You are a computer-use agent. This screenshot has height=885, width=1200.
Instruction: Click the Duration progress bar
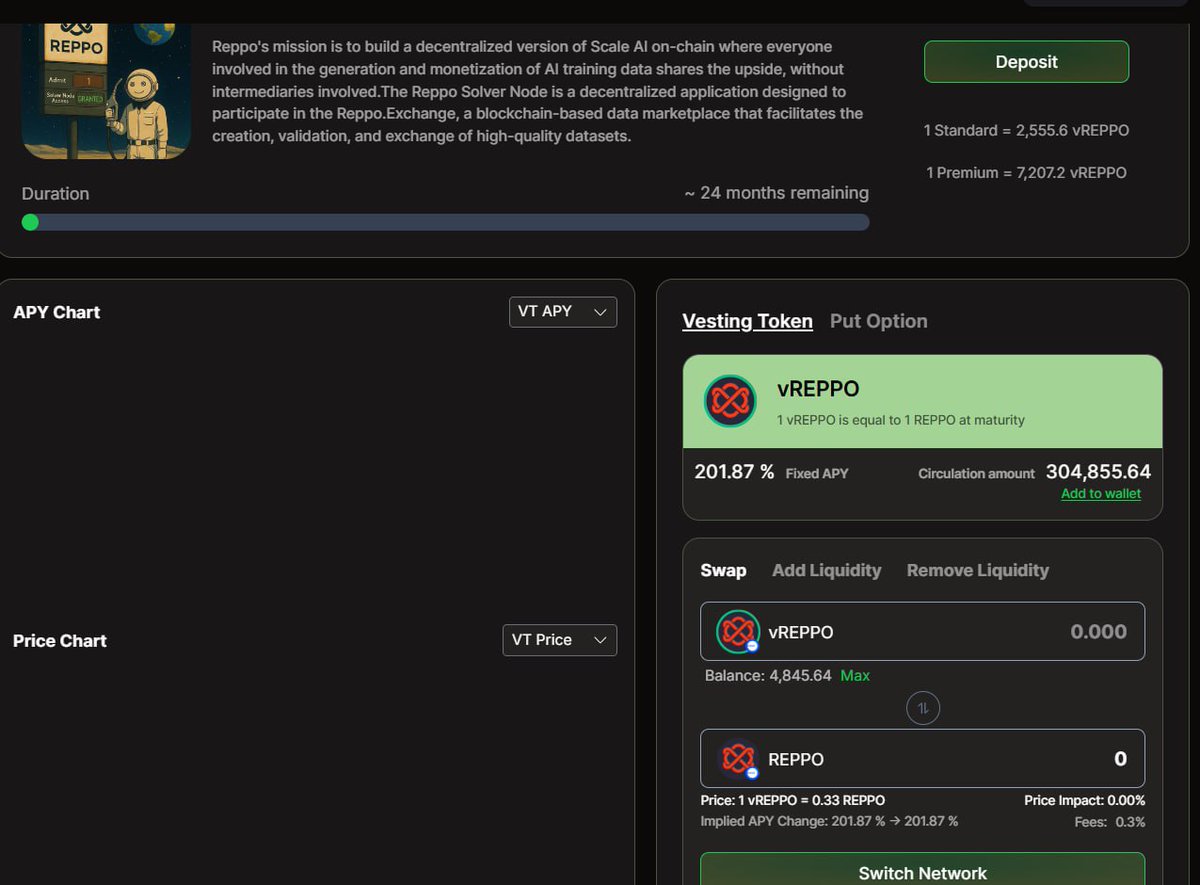(x=445, y=222)
